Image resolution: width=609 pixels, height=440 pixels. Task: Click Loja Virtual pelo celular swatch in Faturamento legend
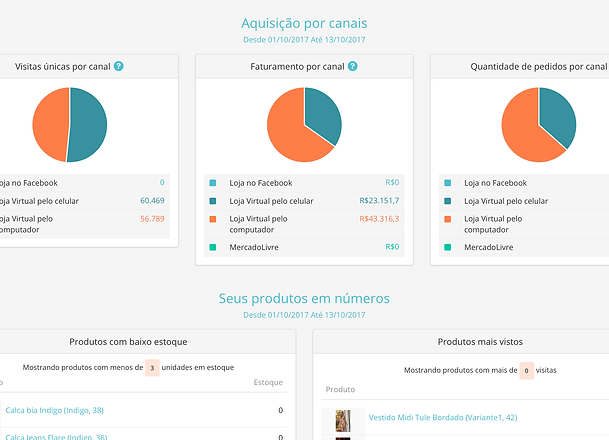point(213,201)
